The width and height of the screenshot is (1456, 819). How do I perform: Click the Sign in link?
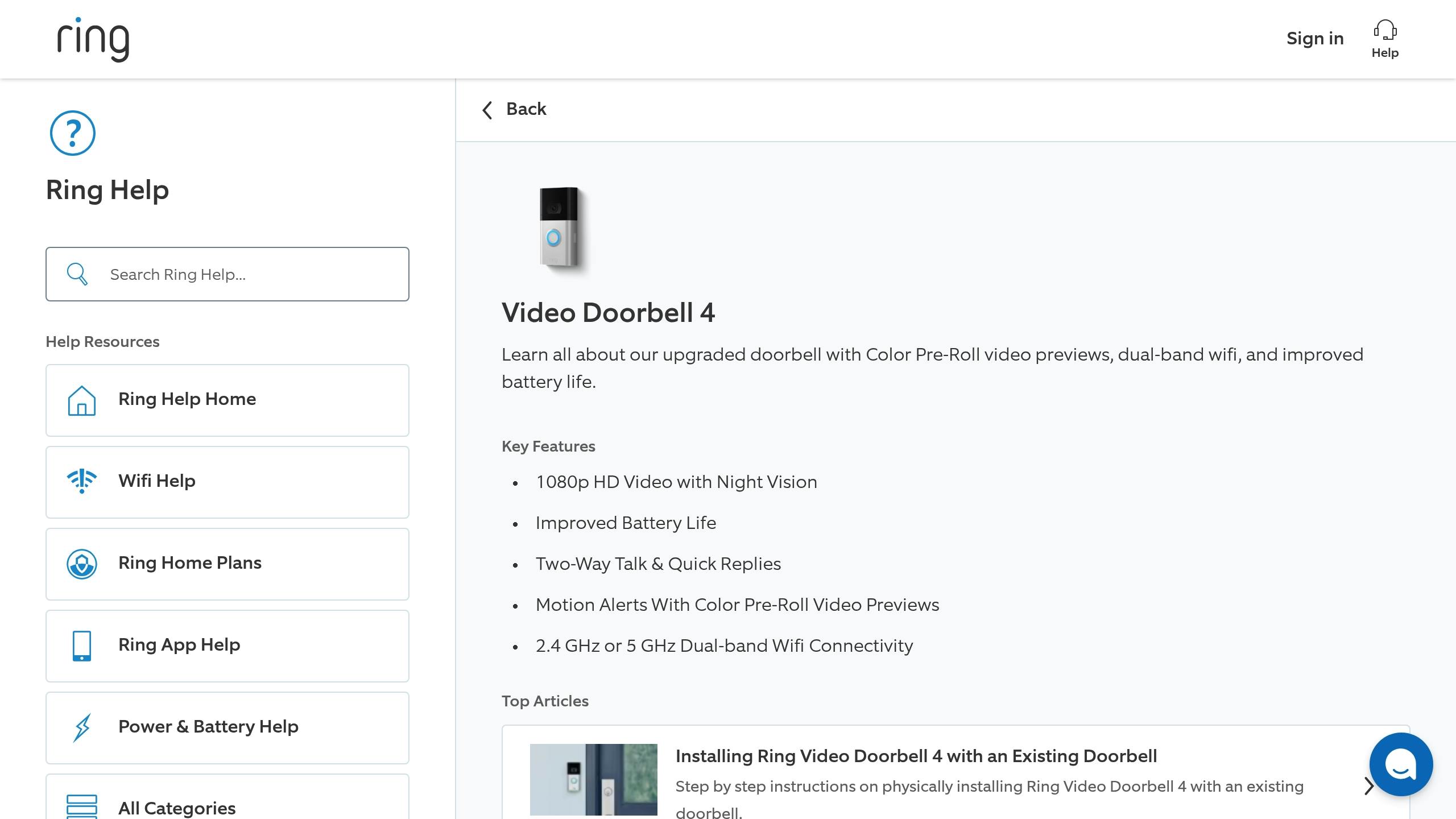[1315, 39]
